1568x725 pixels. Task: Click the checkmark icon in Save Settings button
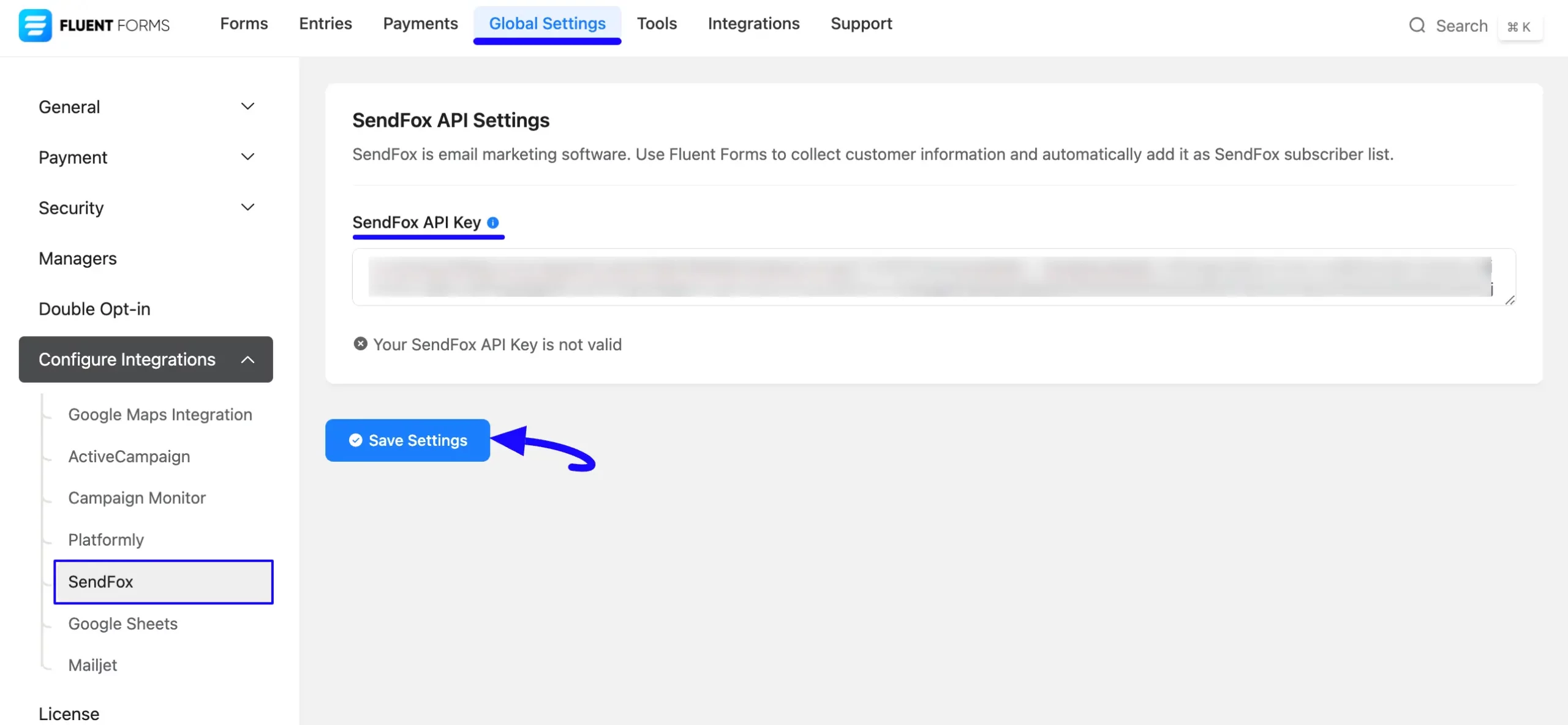(x=355, y=440)
